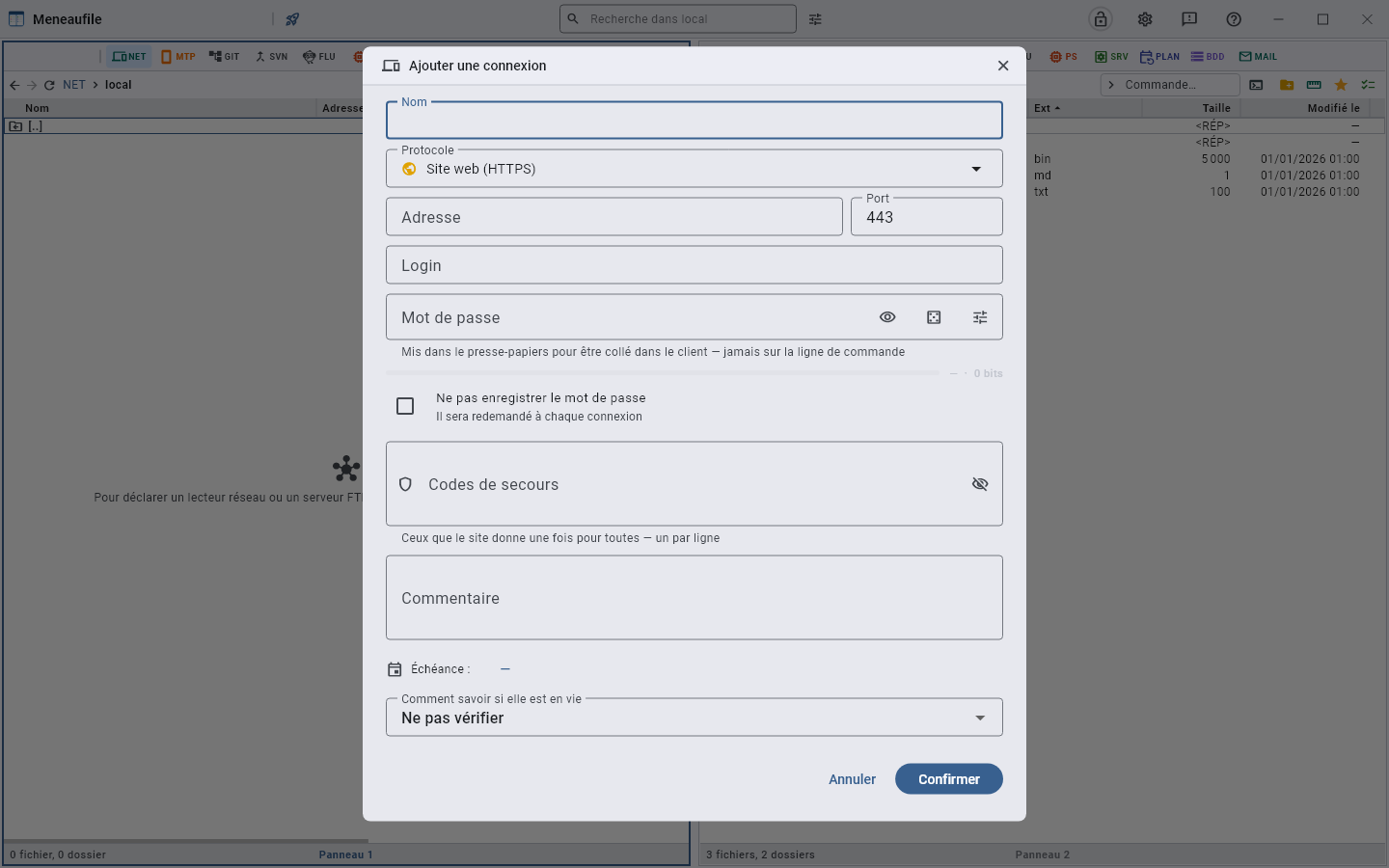The height and width of the screenshot is (868, 1389).
Task: Click the star favorites icon
Action: pos(1341,85)
